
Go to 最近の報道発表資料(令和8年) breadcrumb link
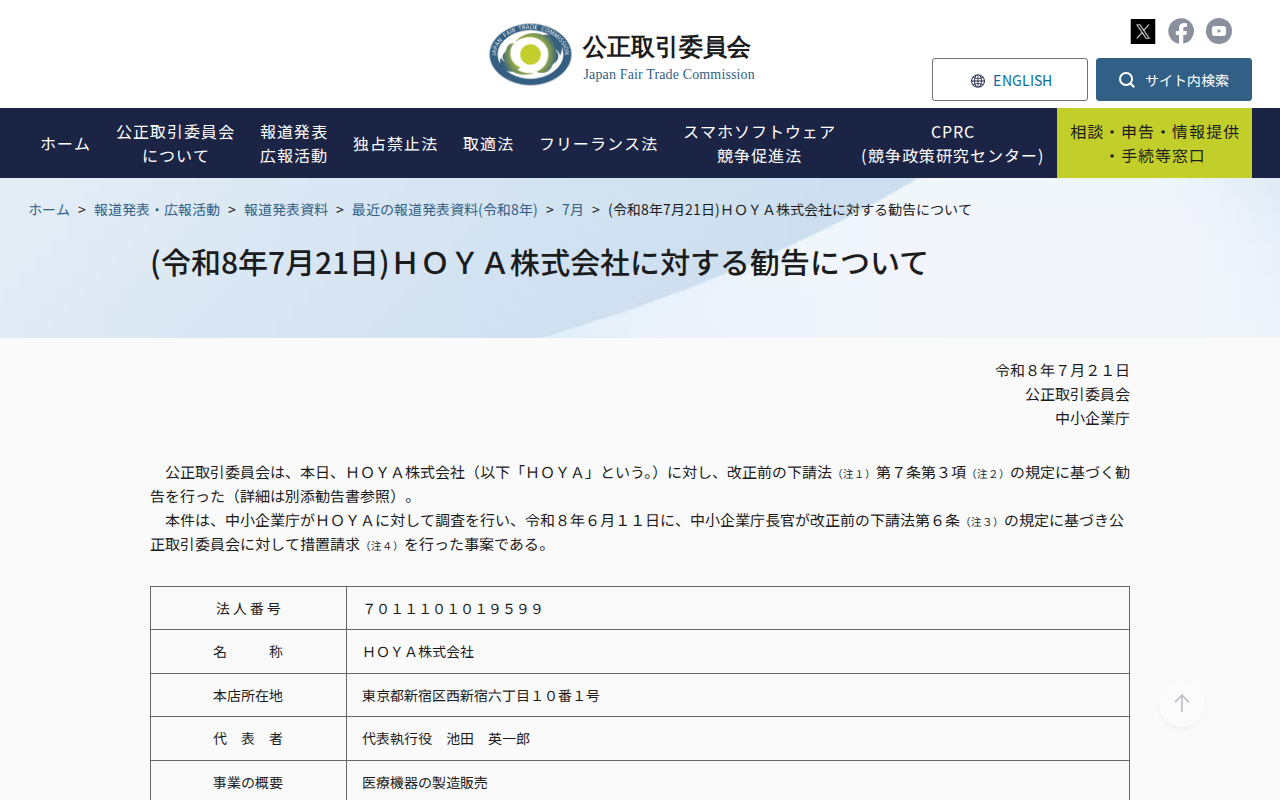point(445,210)
